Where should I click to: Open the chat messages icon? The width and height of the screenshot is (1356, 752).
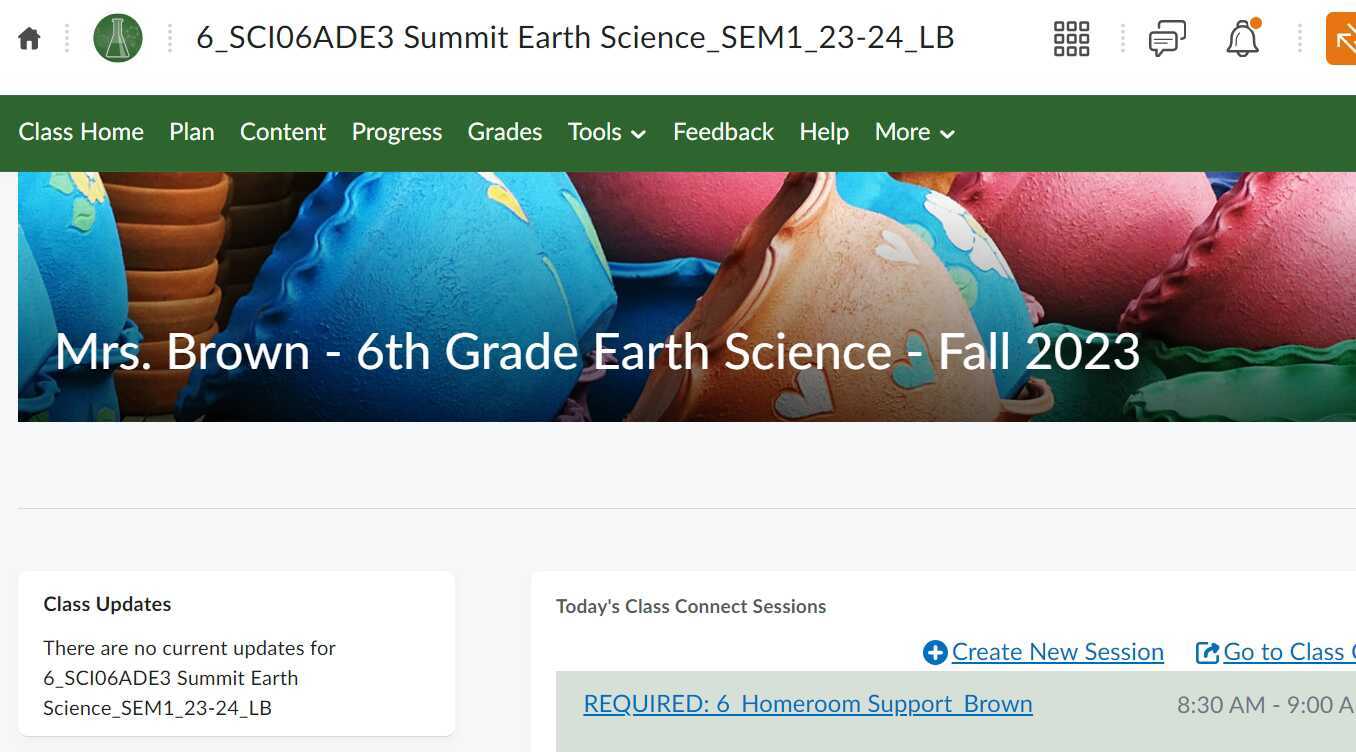[x=1166, y=38]
